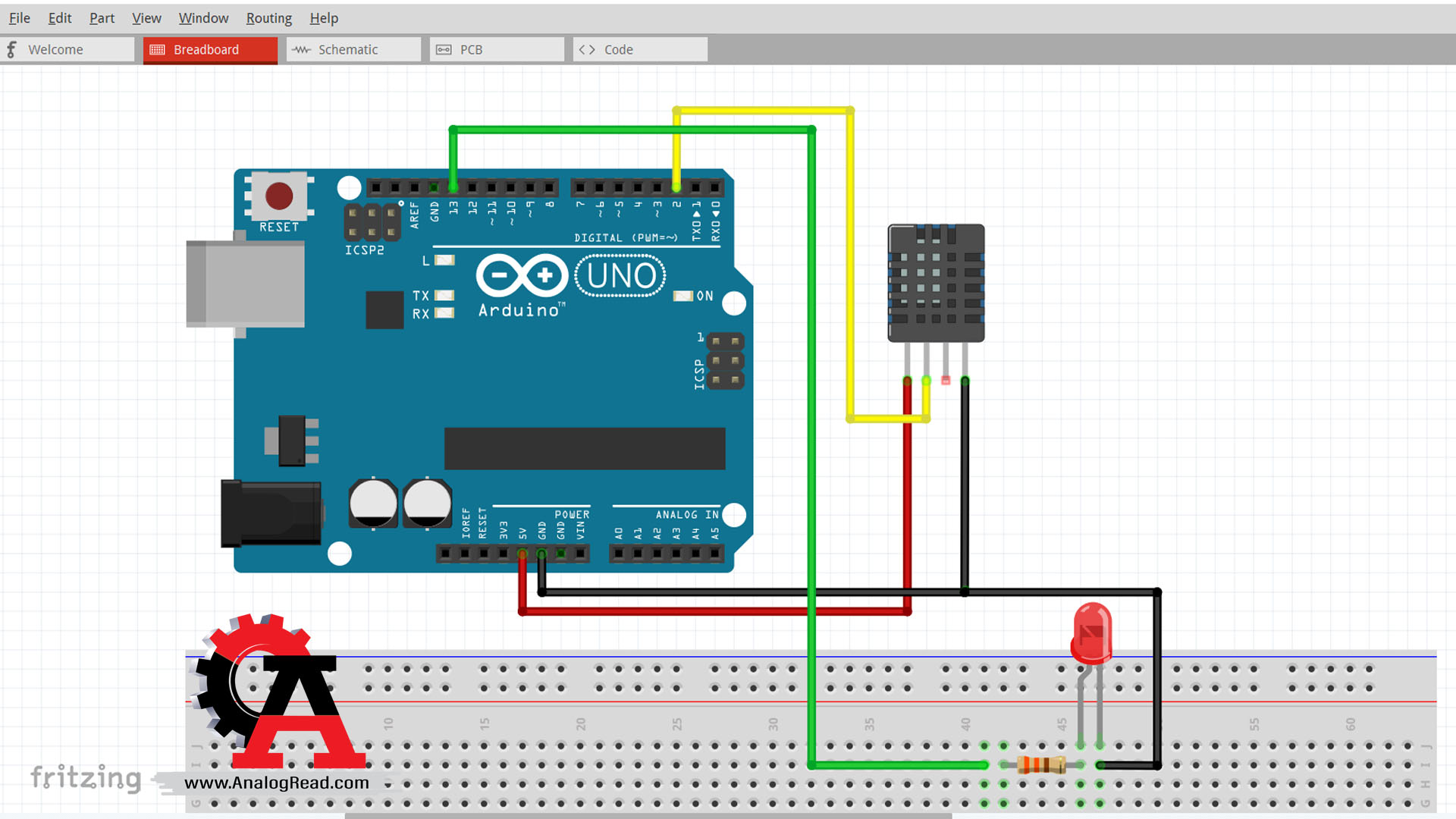Select the red LED on the breadboard
Screen dimensions: 1456x819
1091,632
